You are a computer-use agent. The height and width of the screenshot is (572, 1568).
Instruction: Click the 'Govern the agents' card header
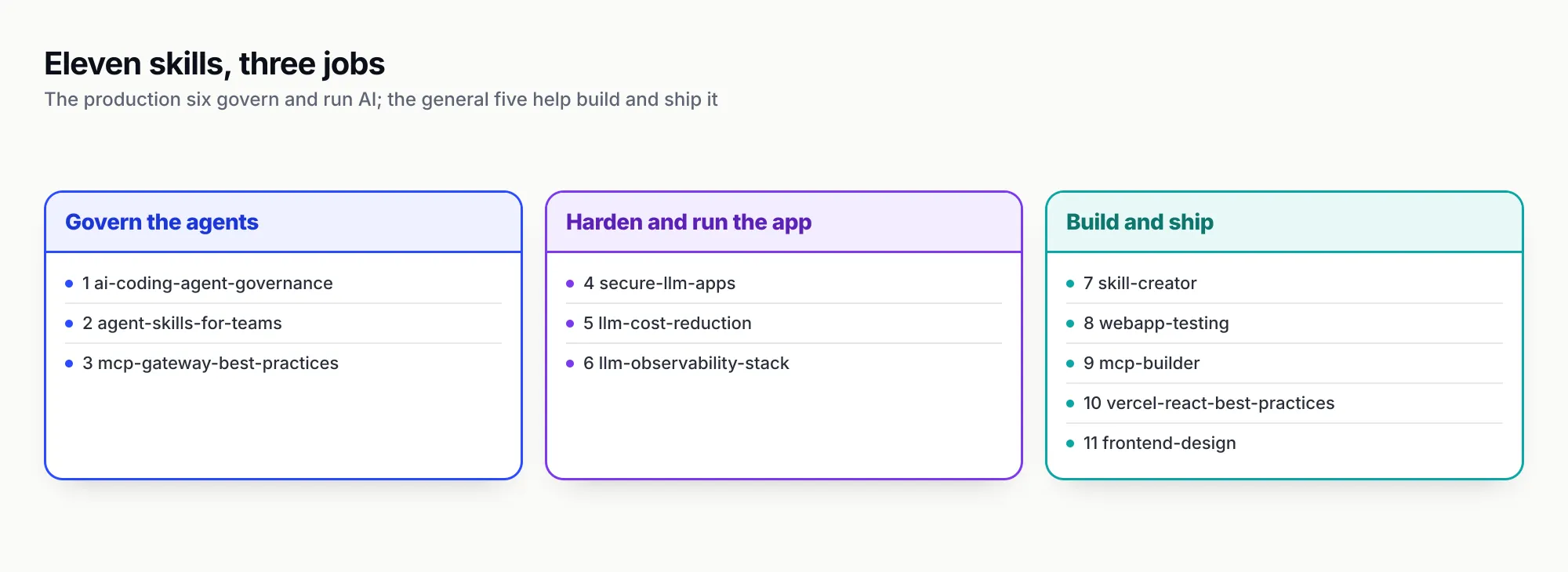tap(283, 223)
